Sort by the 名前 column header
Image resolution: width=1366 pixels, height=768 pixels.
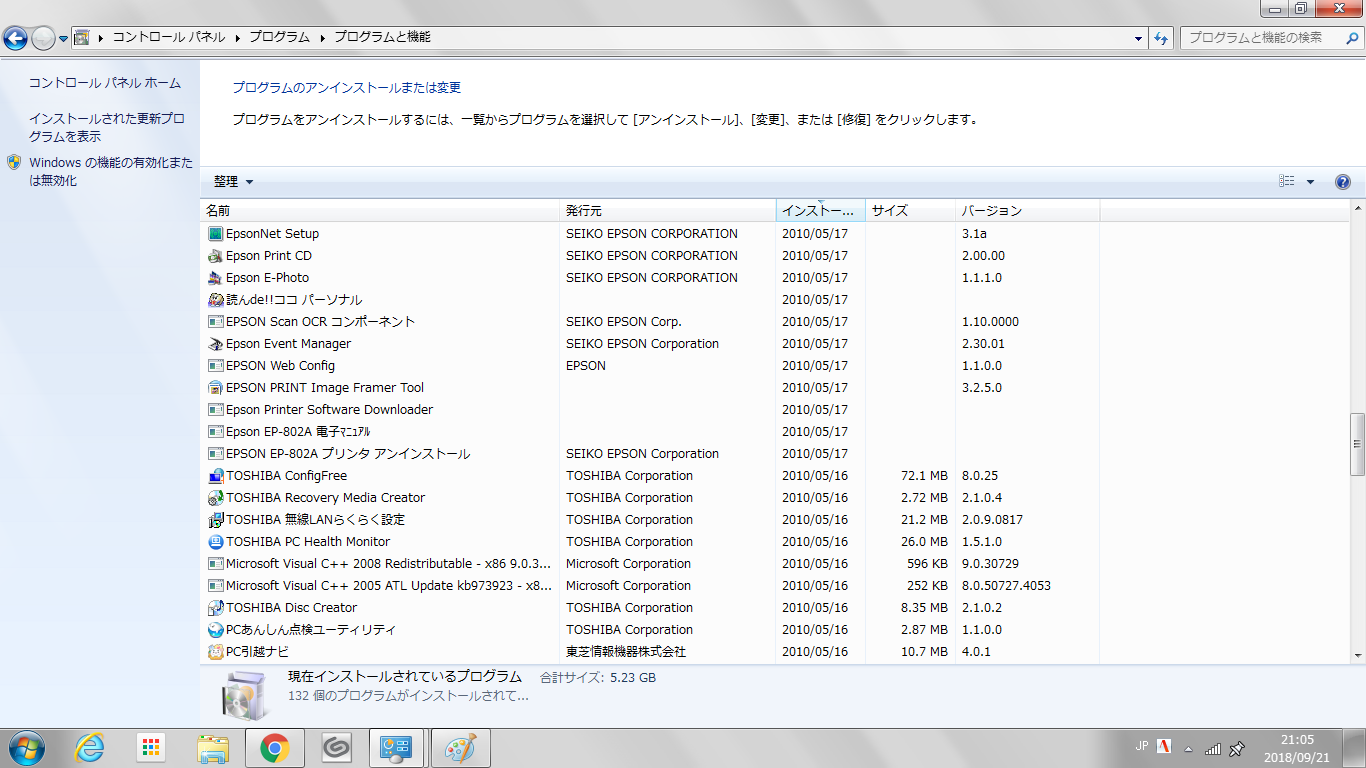point(380,211)
